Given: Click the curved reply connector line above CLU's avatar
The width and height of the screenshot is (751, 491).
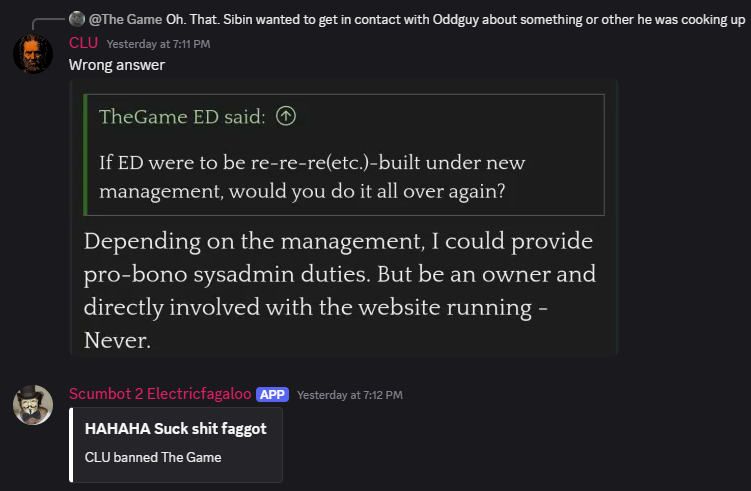Looking at the screenshot, I should (x=45, y=22).
